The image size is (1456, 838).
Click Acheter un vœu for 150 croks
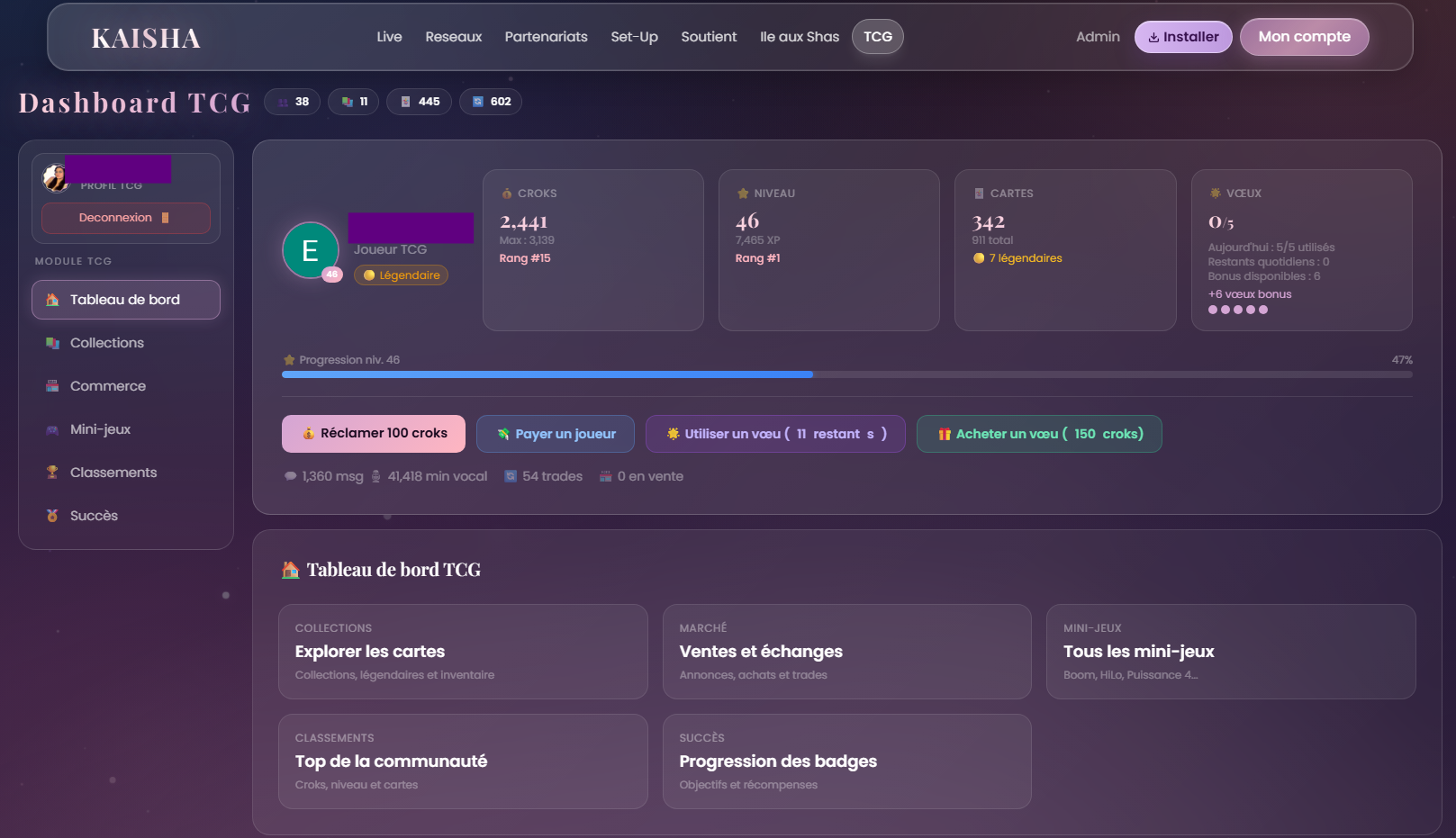point(1039,434)
